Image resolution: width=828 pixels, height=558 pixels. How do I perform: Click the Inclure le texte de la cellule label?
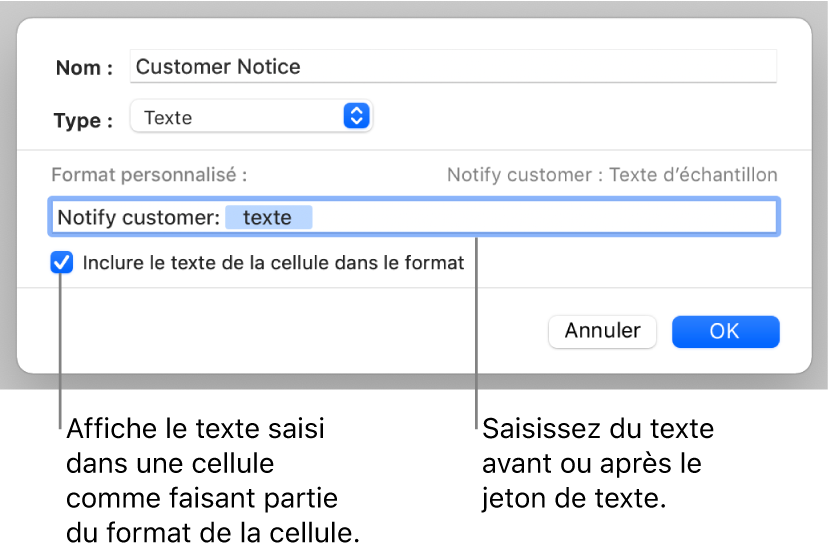(274, 262)
